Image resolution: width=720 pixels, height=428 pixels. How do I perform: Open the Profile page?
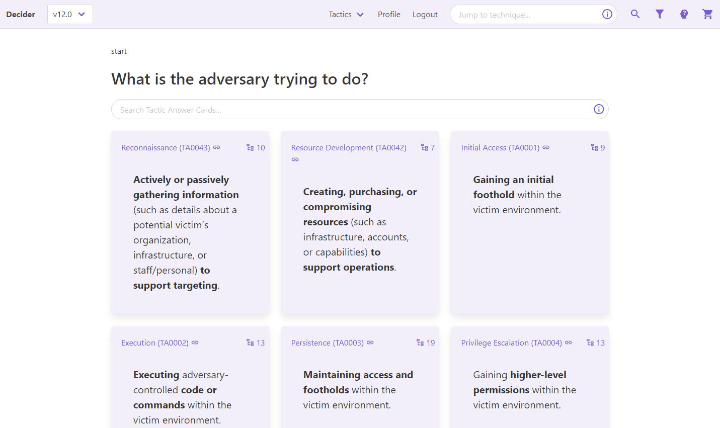389,14
